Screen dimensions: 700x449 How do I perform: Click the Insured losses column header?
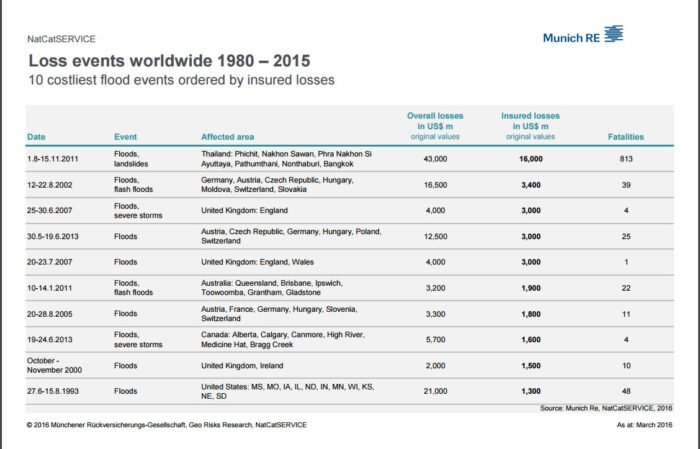click(531, 126)
